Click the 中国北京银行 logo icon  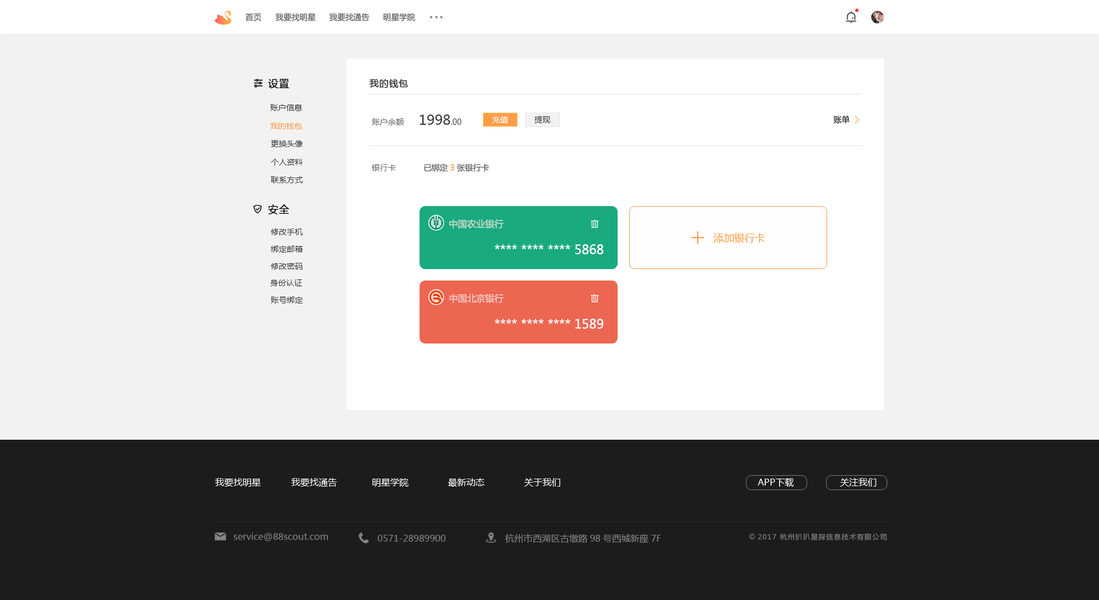pos(436,297)
